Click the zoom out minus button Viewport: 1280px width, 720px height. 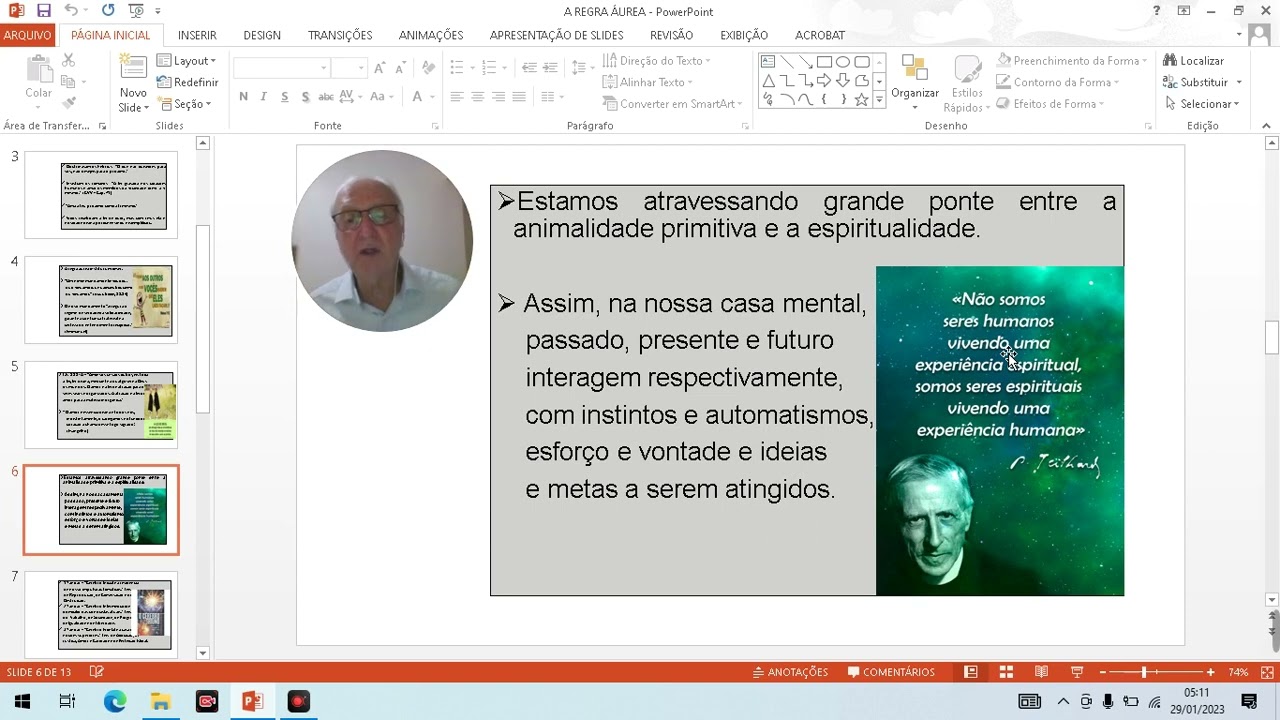click(1103, 672)
